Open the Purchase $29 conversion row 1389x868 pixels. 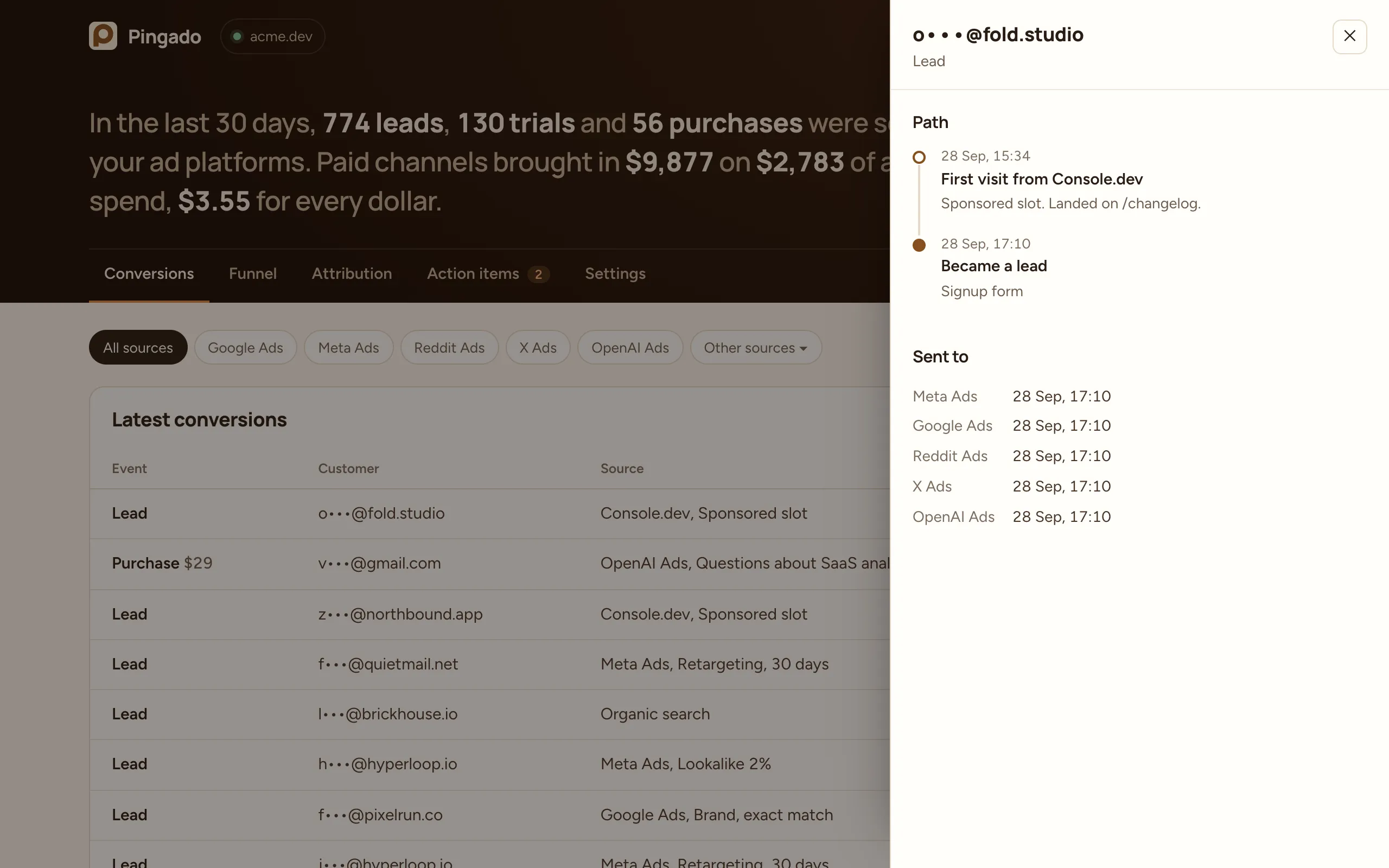click(x=489, y=563)
